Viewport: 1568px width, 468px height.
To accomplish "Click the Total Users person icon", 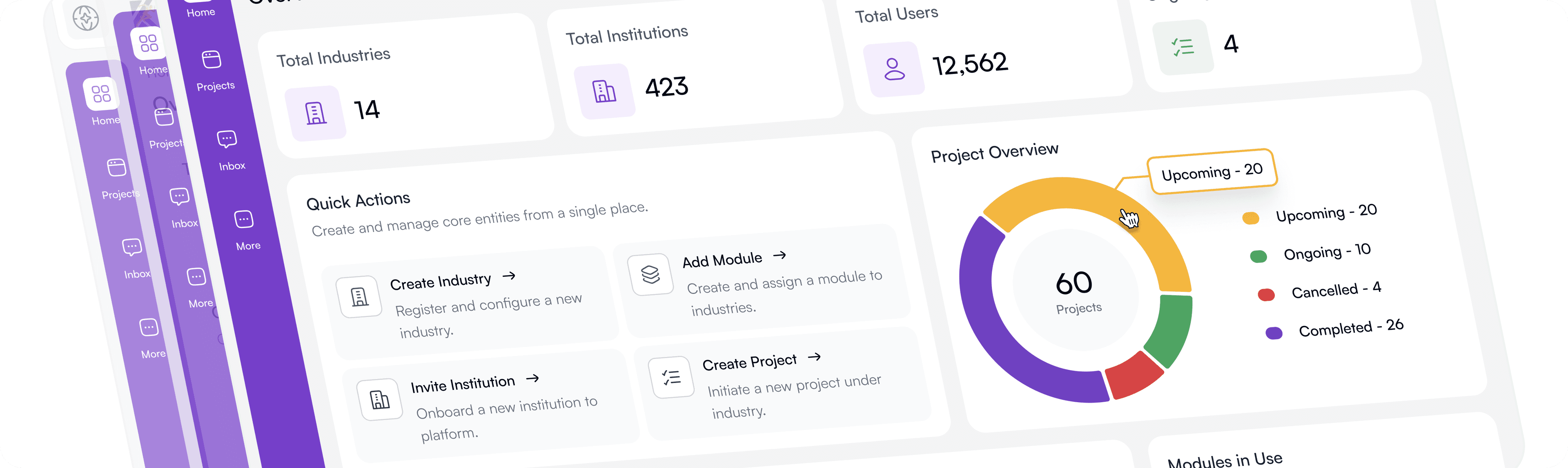I will tap(894, 69).
